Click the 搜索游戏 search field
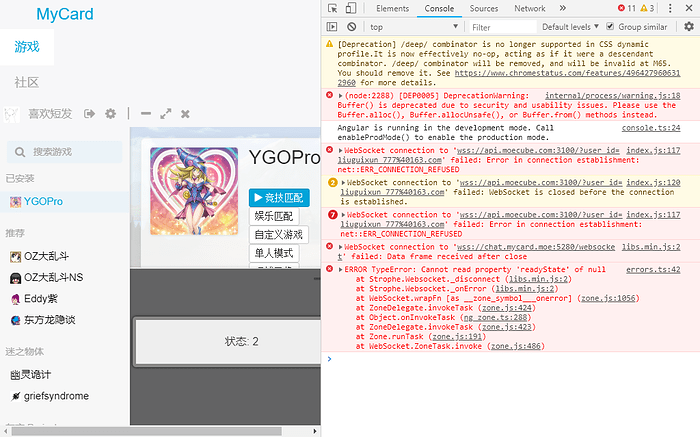Screen dimensions: 700x437 [65, 152]
